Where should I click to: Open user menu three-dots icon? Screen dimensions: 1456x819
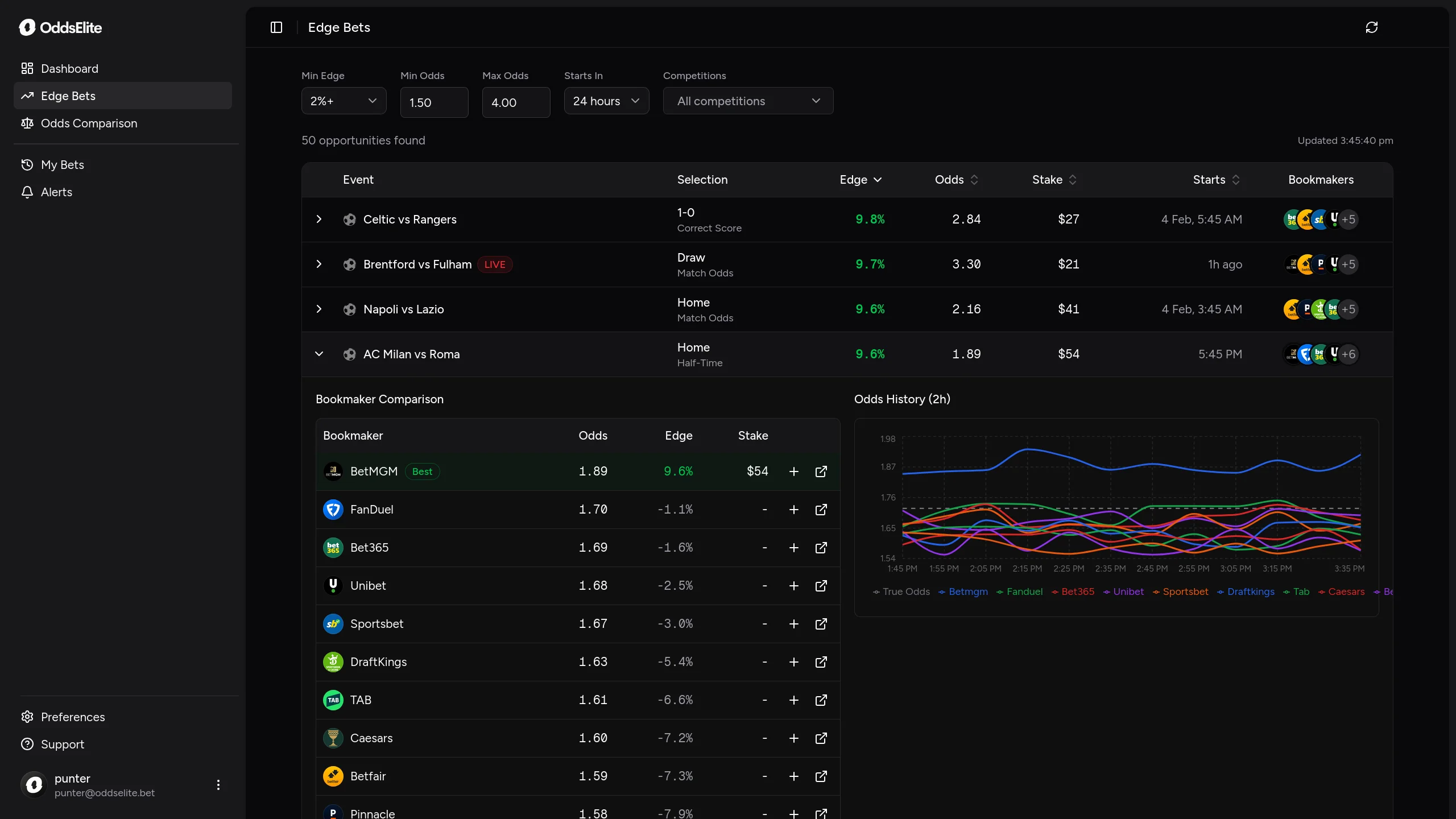(x=218, y=785)
